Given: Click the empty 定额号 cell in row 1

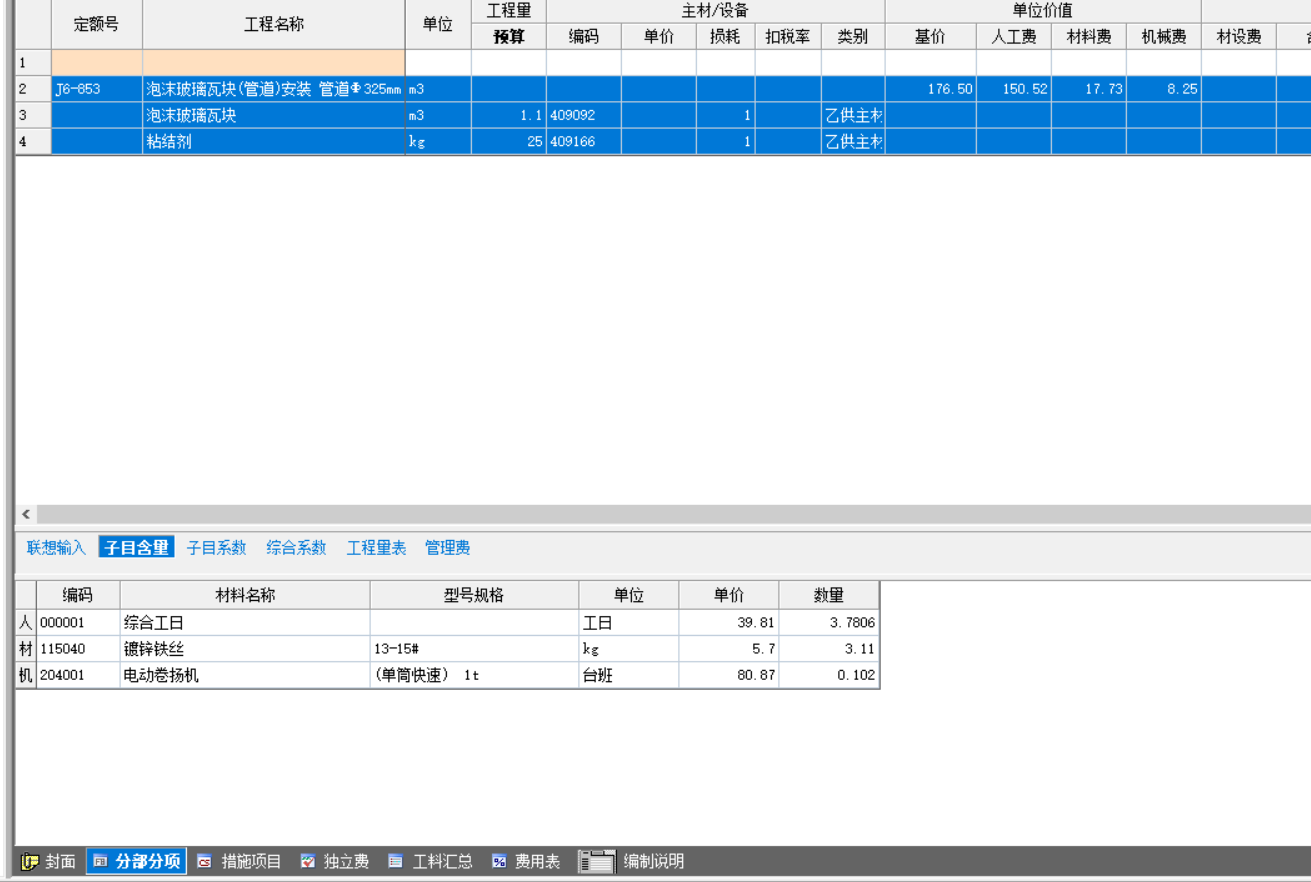Looking at the screenshot, I should [x=97, y=62].
